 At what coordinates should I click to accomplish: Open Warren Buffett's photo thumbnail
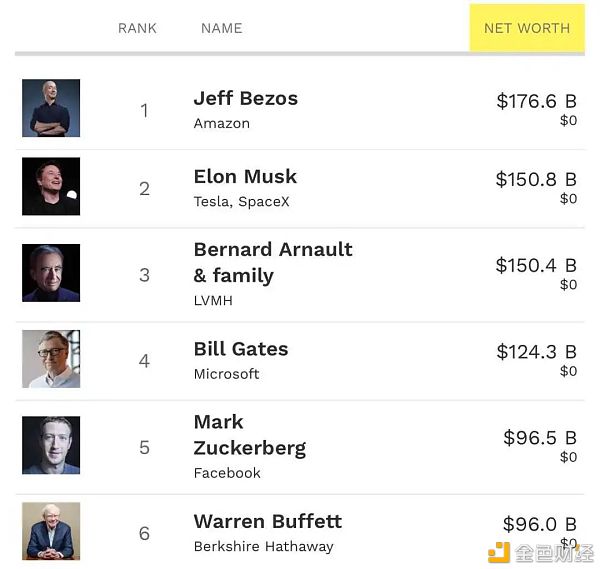pos(51,531)
